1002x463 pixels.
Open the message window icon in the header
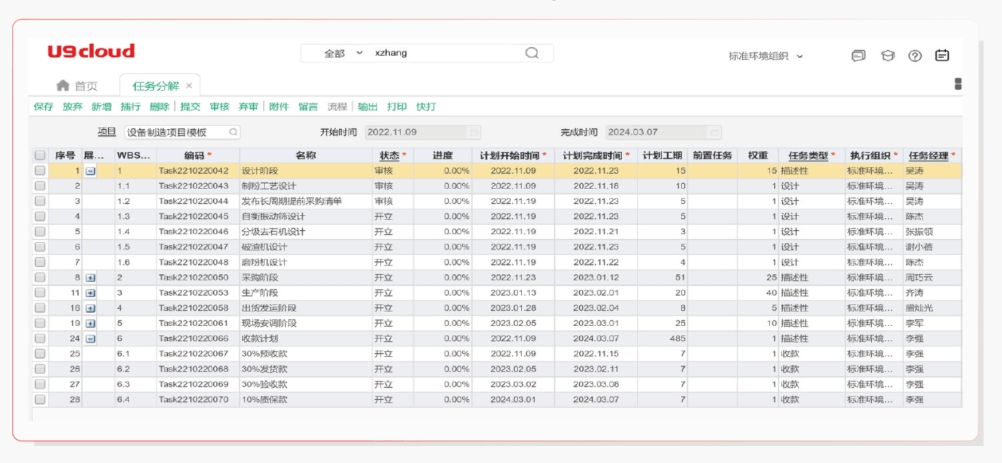pyautogui.click(x=858, y=56)
